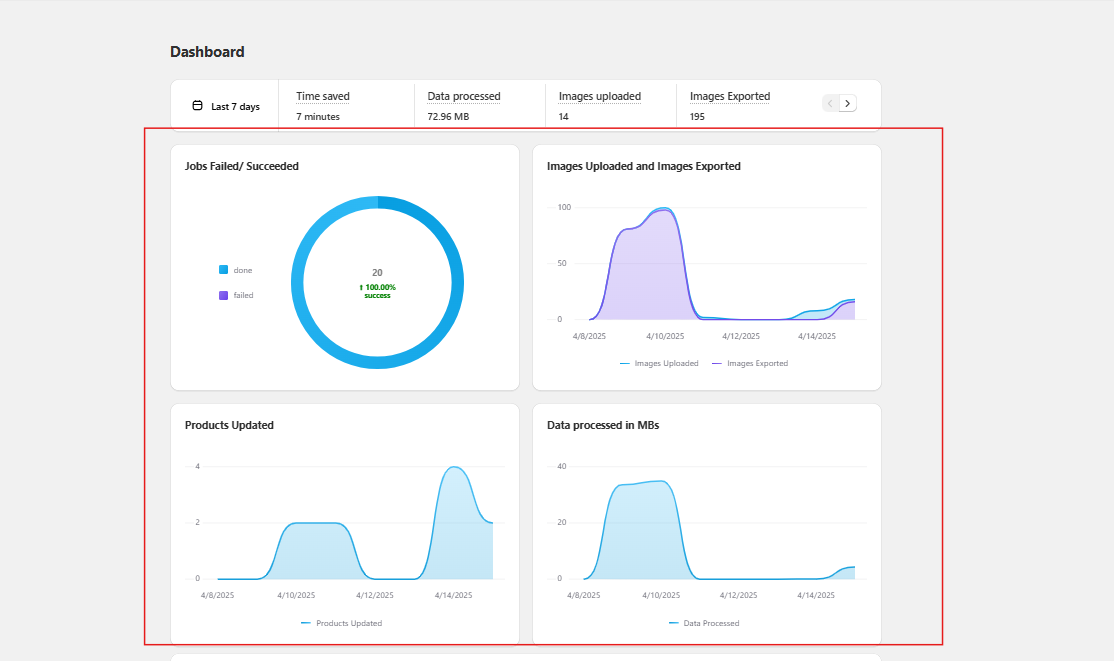Screen dimensions: 1114x661
Task: Toggle the done series in donut legend
Action: [x=224, y=270]
